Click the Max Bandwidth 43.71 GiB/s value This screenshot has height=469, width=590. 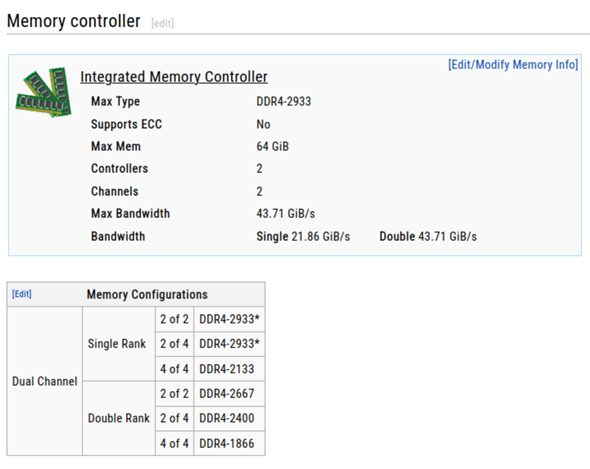286,214
